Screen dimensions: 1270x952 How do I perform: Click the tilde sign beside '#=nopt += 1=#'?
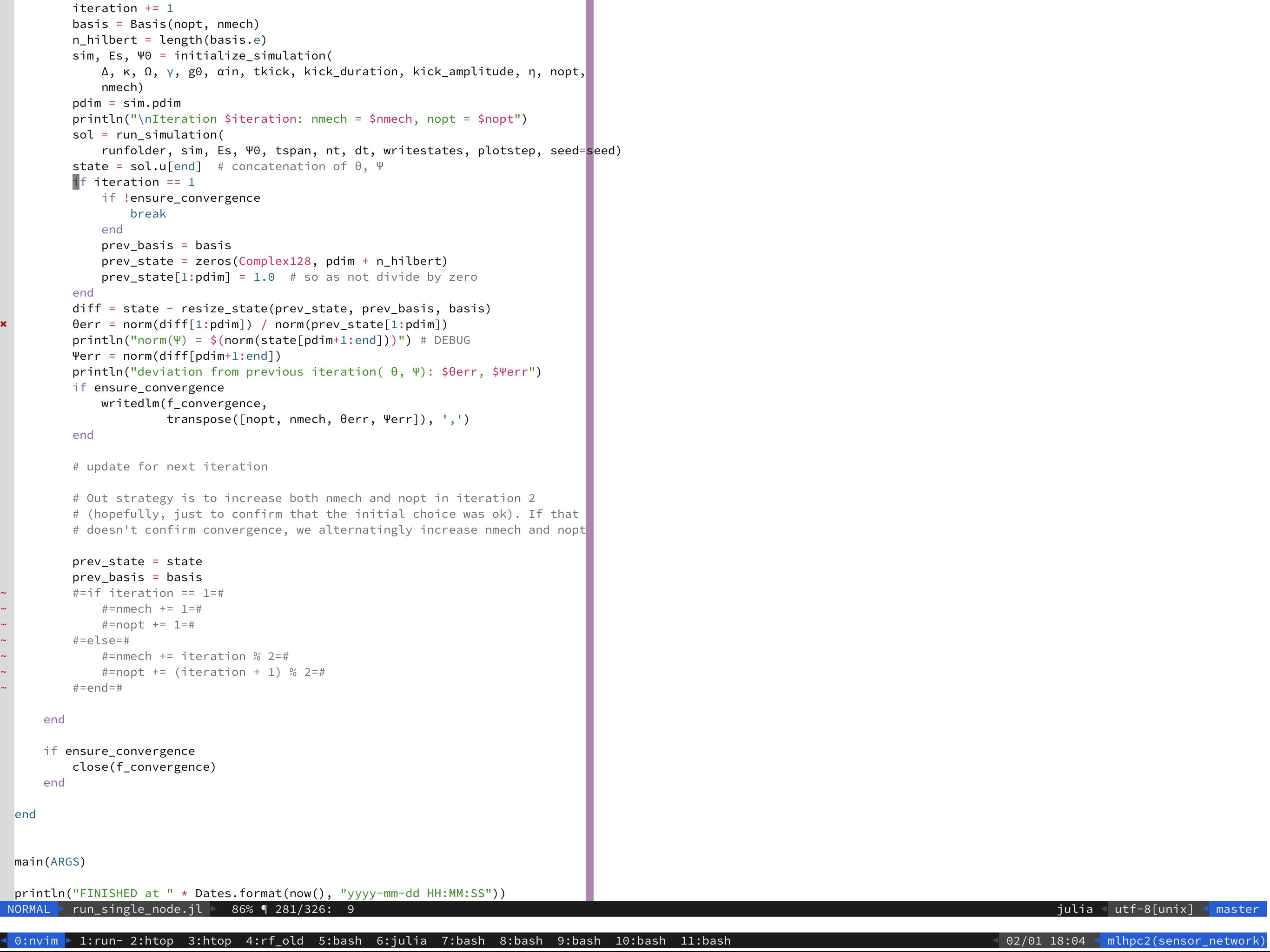coord(3,624)
